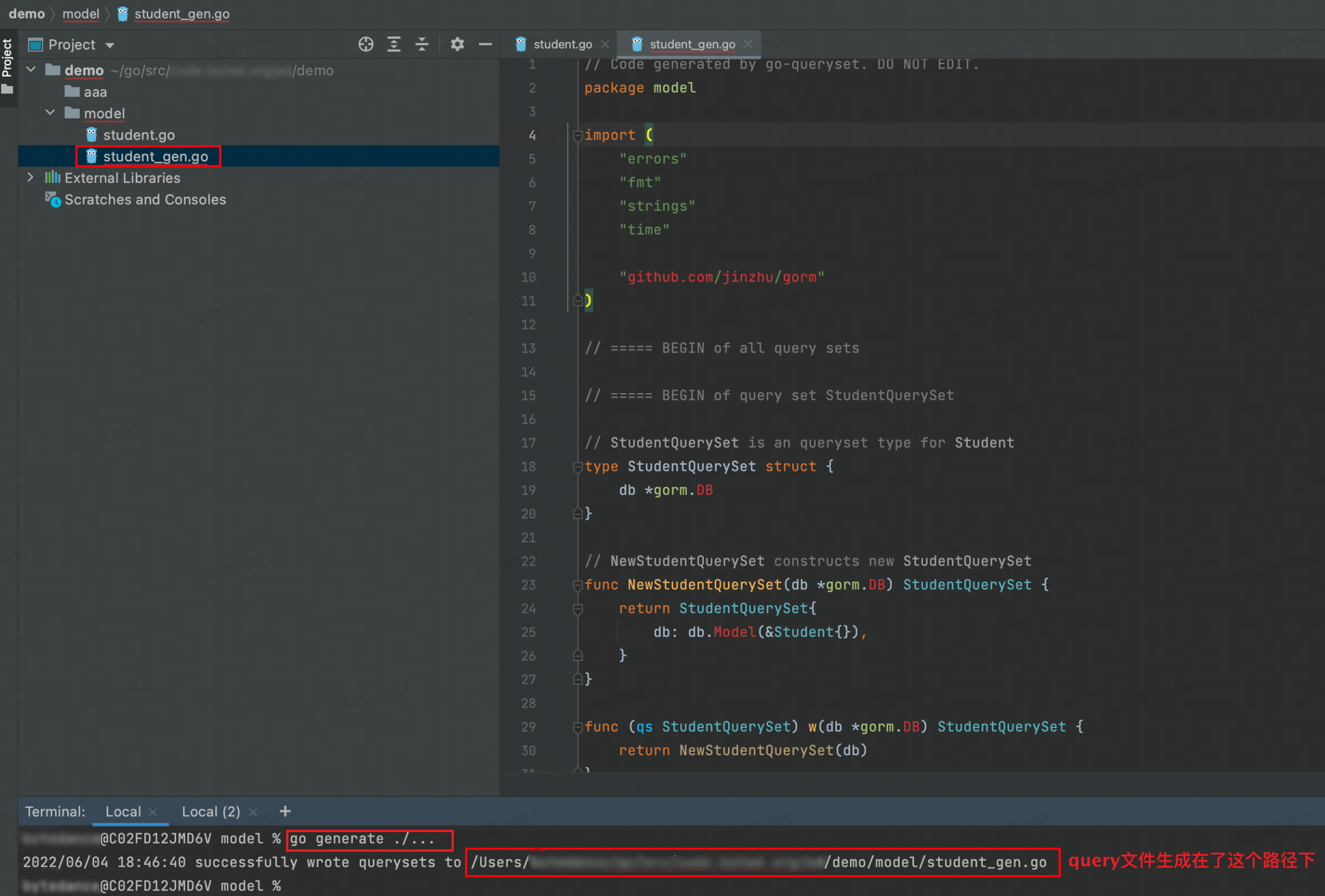Close the Local (2) terminal tab
The width and height of the screenshot is (1325, 896).
pos(253,812)
